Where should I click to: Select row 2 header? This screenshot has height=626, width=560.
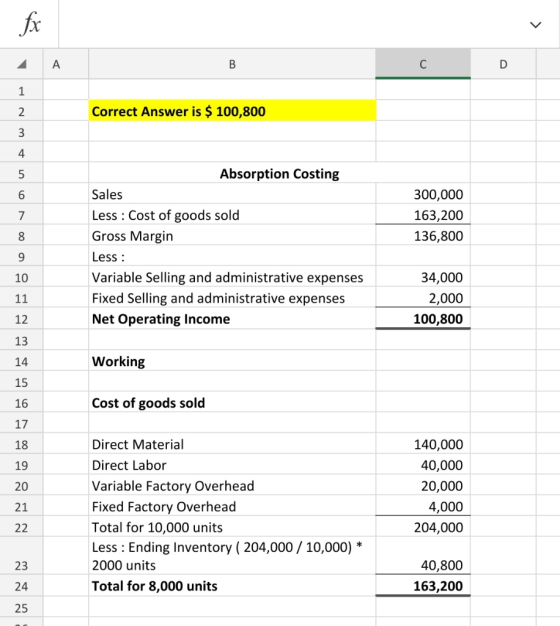pyautogui.click(x=21, y=111)
